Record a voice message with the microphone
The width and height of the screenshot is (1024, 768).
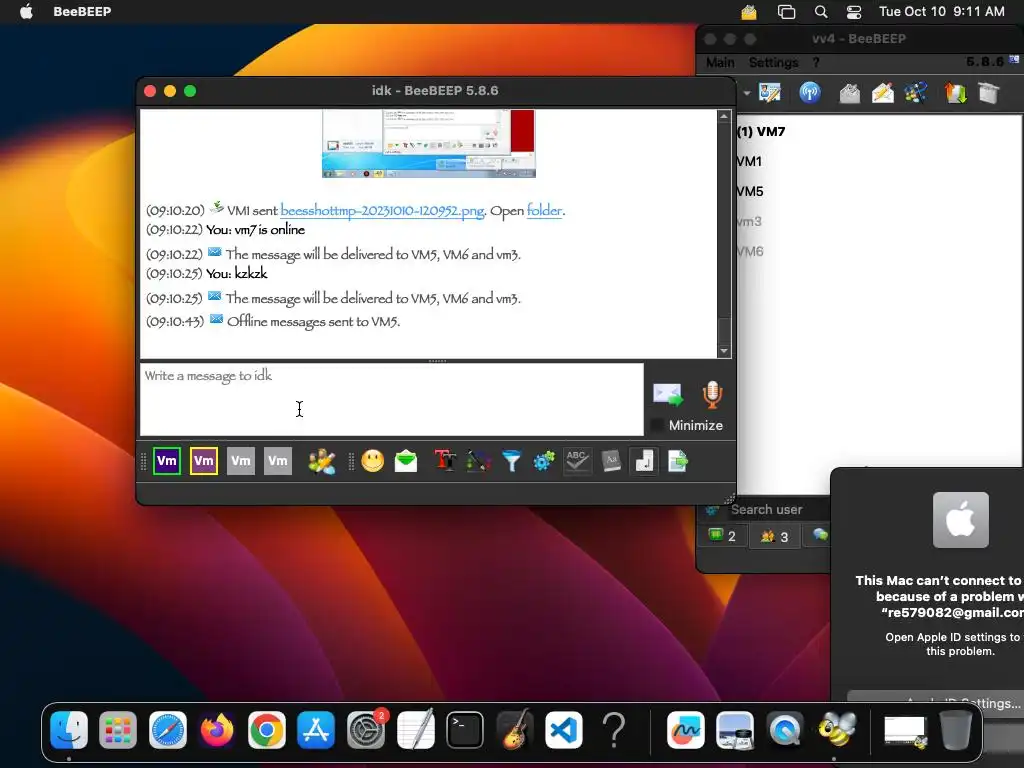712,394
